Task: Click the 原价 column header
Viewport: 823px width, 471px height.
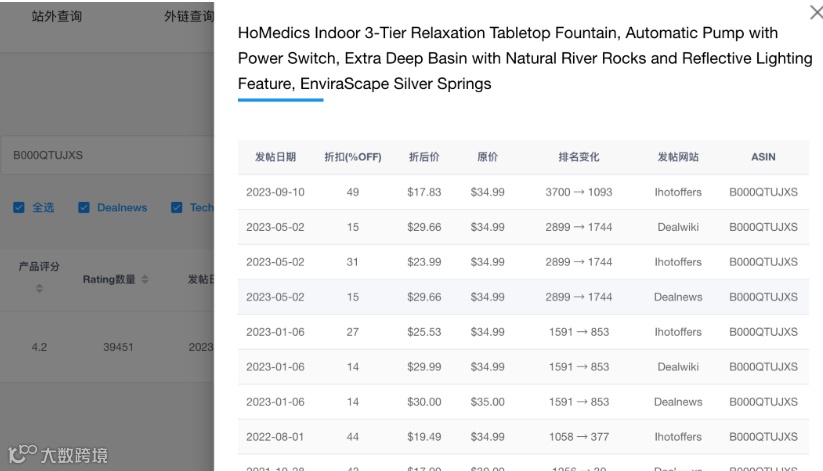Action: pyautogui.click(x=488, y=157)
